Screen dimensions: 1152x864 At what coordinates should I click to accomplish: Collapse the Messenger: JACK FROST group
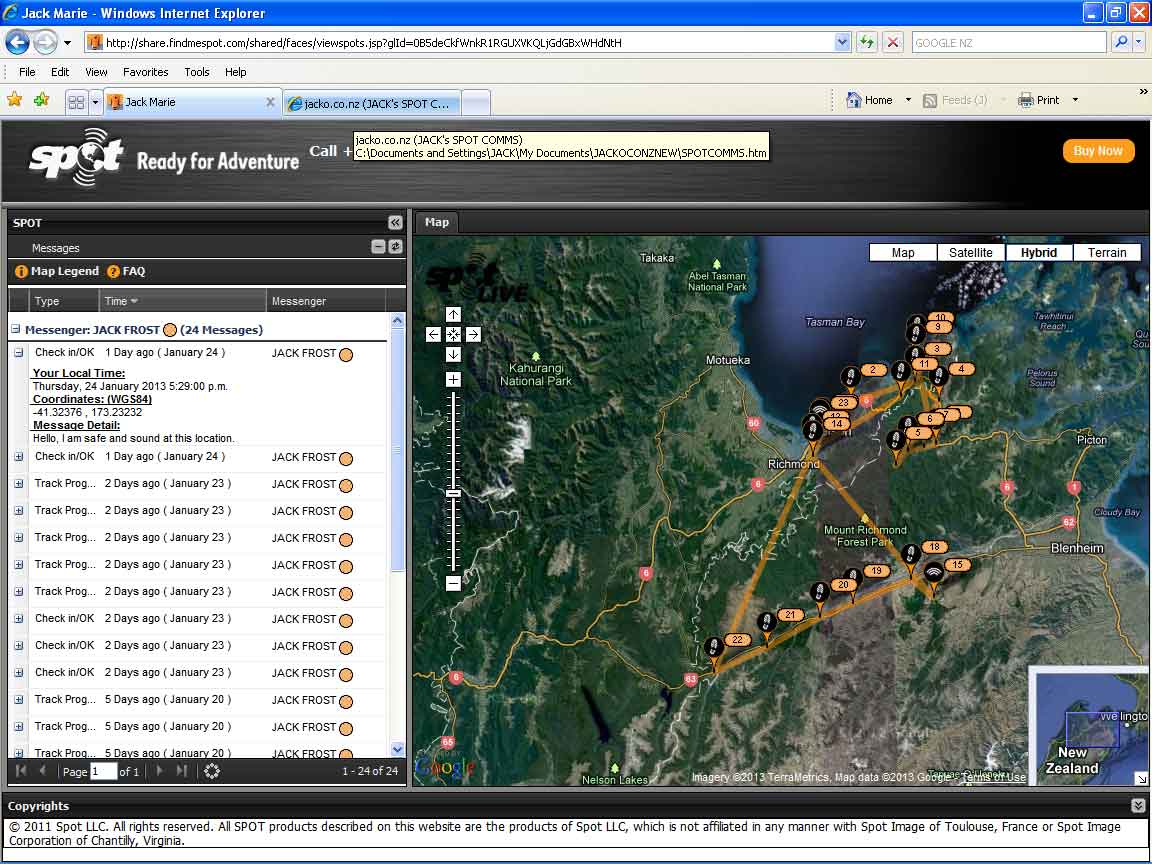15,329
